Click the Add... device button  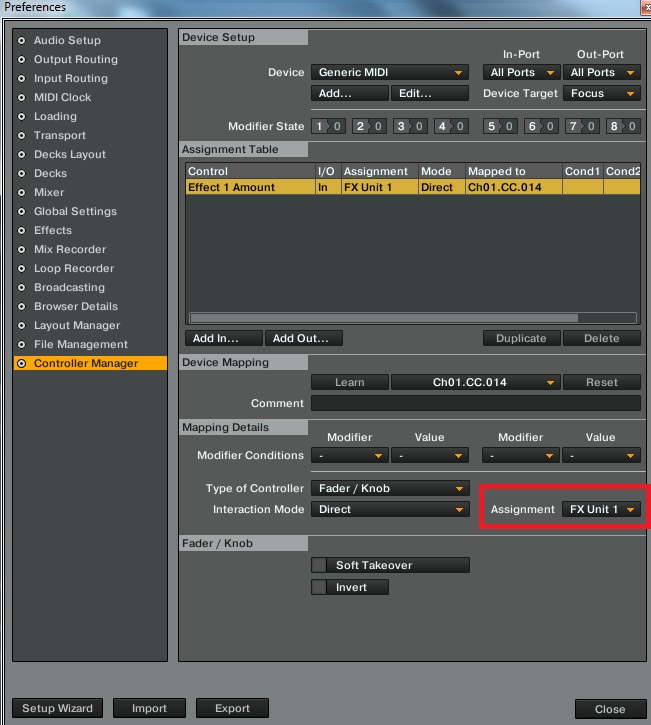(350, 93)
